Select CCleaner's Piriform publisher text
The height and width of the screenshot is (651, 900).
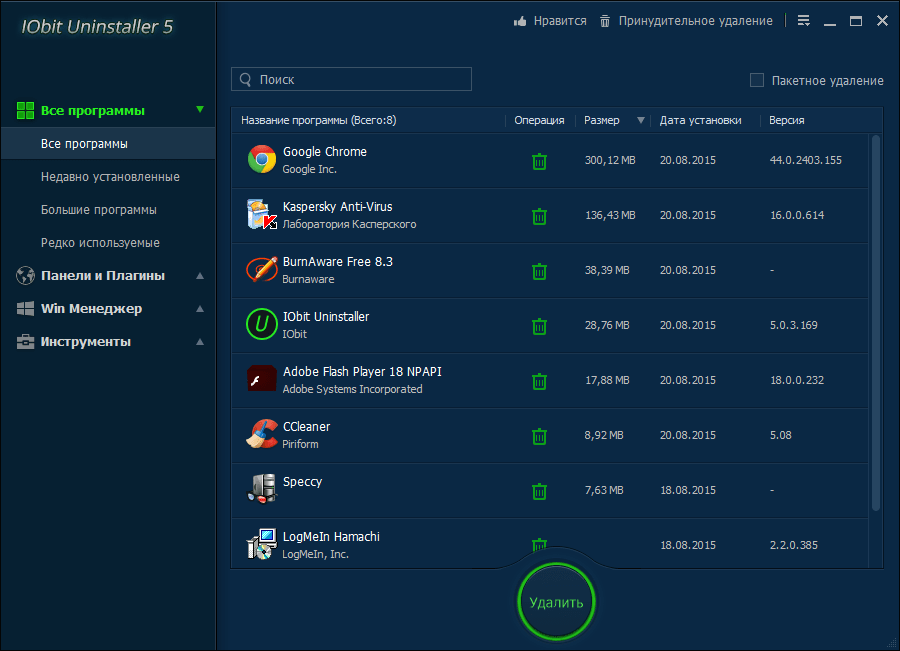[x=300, y=444]
